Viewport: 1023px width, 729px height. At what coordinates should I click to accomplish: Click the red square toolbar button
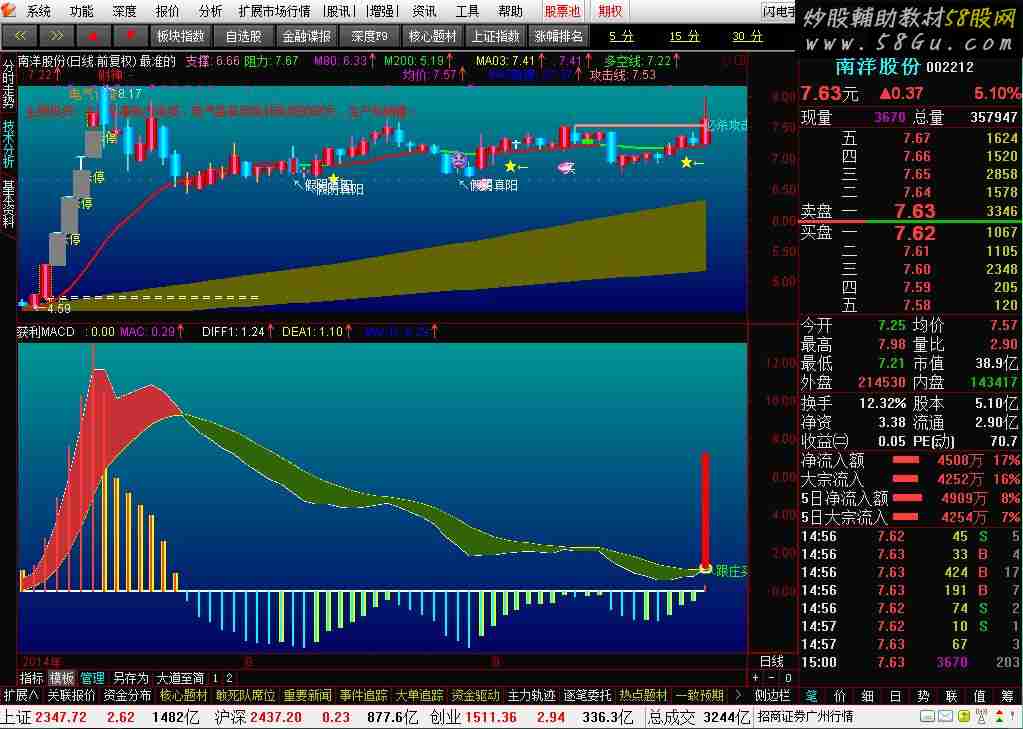pyautogui.click(x=93, y=37)
